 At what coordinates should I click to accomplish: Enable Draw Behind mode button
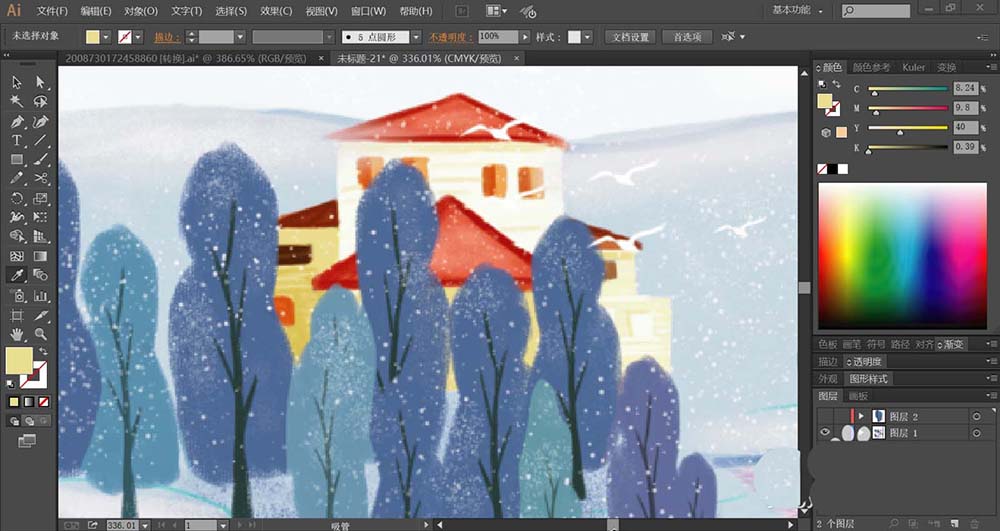(x=29, y=421)
